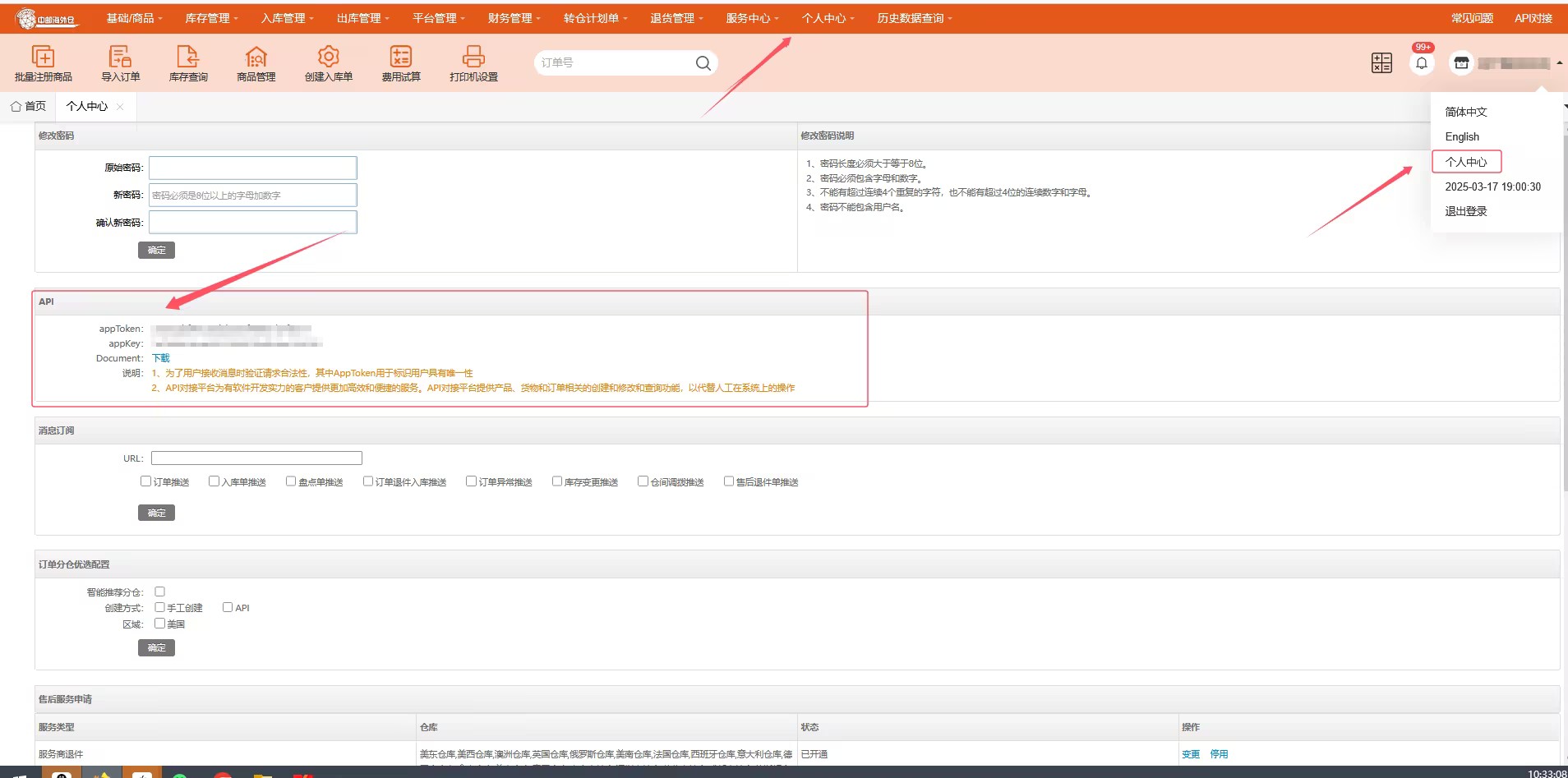The width and height of the screenshot is (1568, 778).
Task: Open the 常见问题 FAQ link
Action: click(1472, 18)
